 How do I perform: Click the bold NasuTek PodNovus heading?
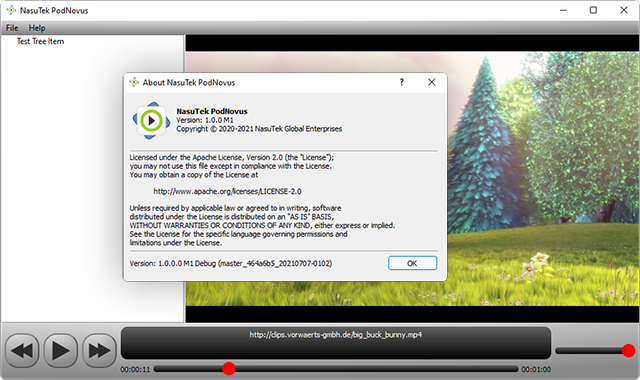click(212, 111)
